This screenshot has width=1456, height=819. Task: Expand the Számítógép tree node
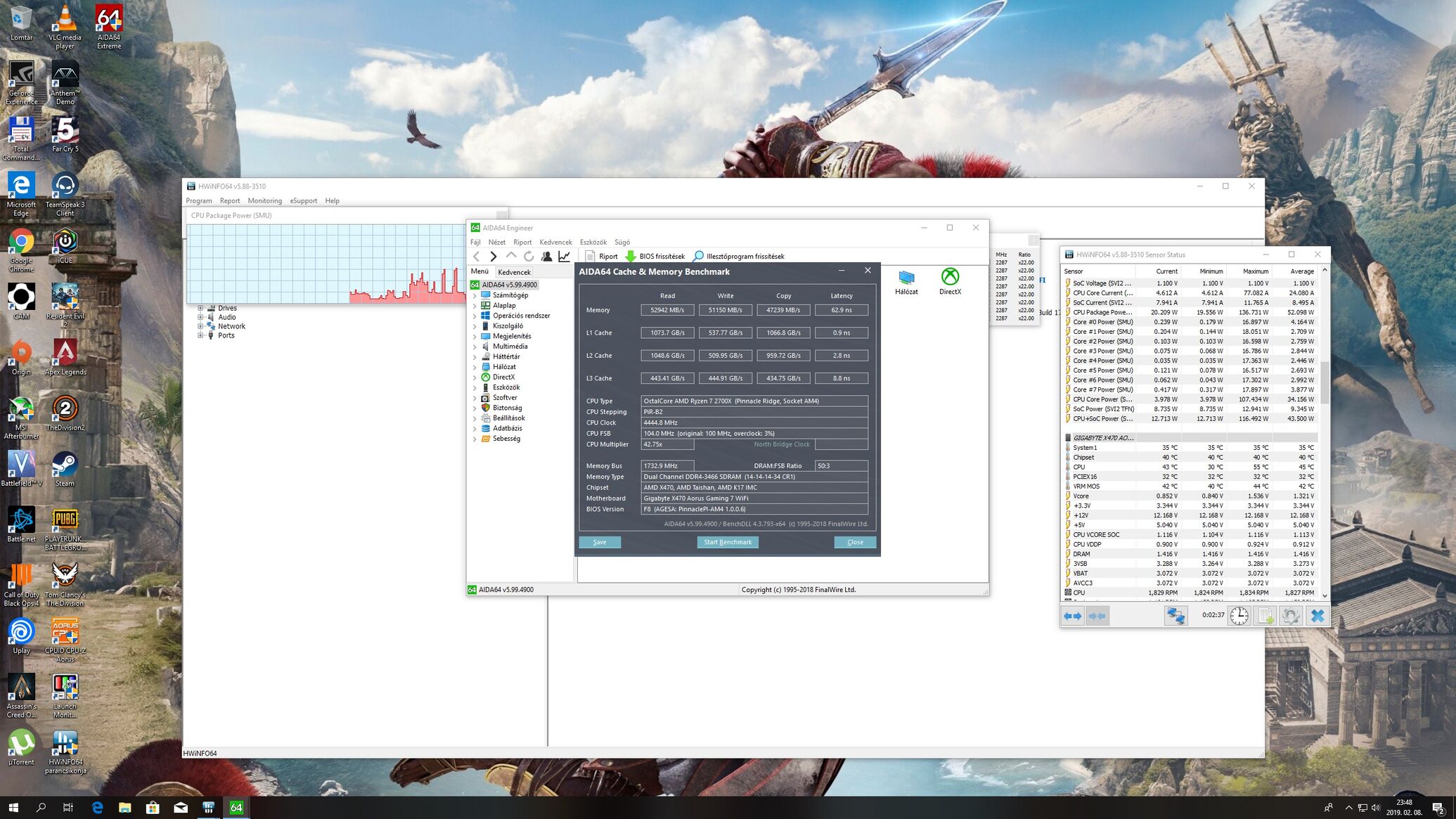click(475, 296)
